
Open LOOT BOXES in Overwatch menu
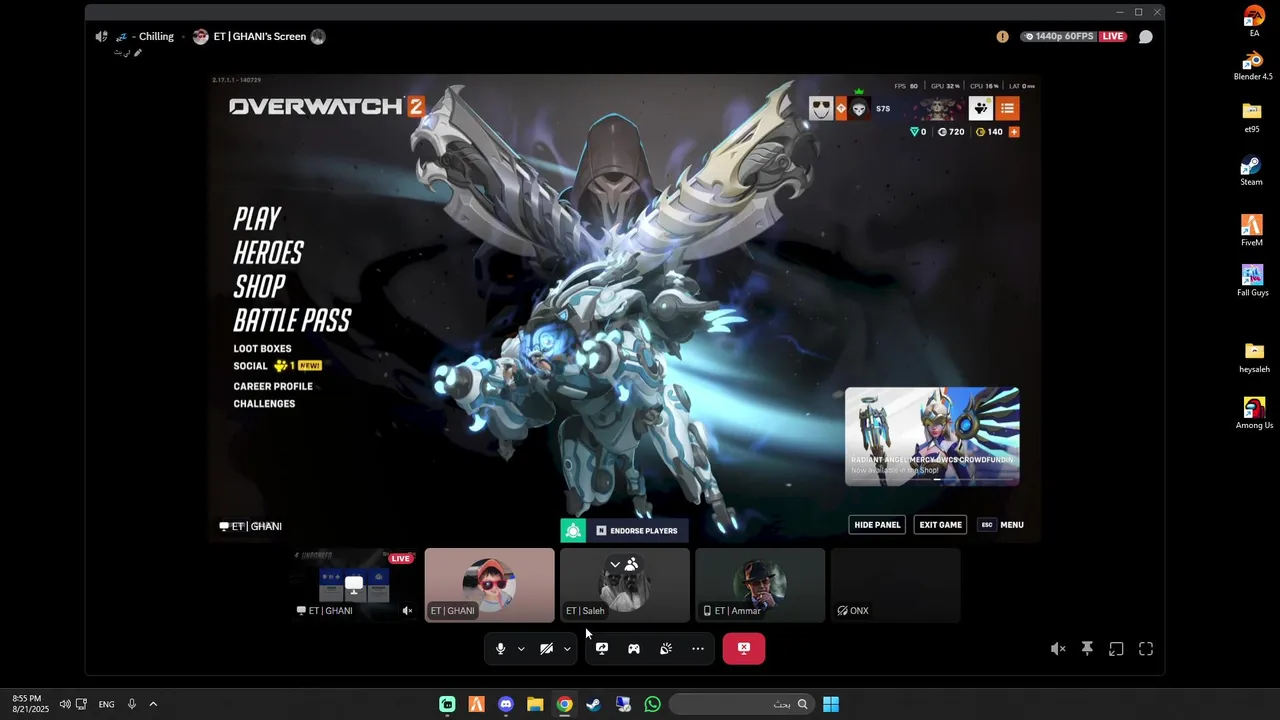tap(262, 349)
